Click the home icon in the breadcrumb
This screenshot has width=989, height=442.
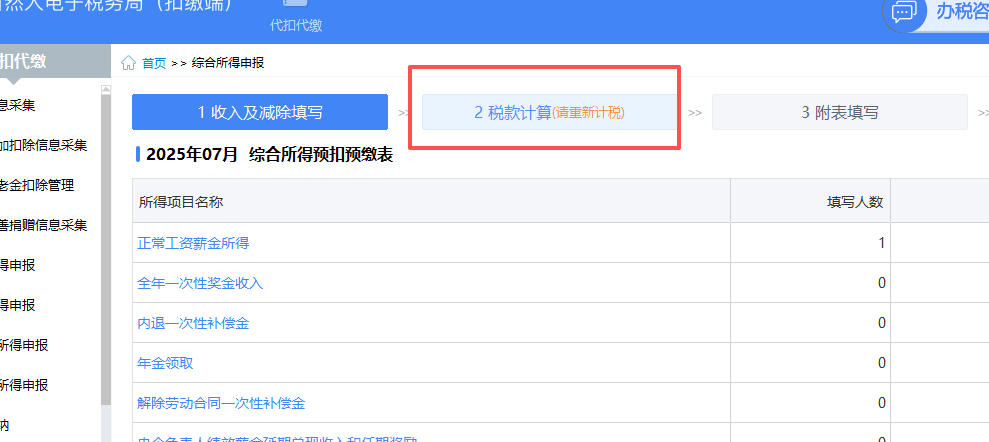[129, 63]
